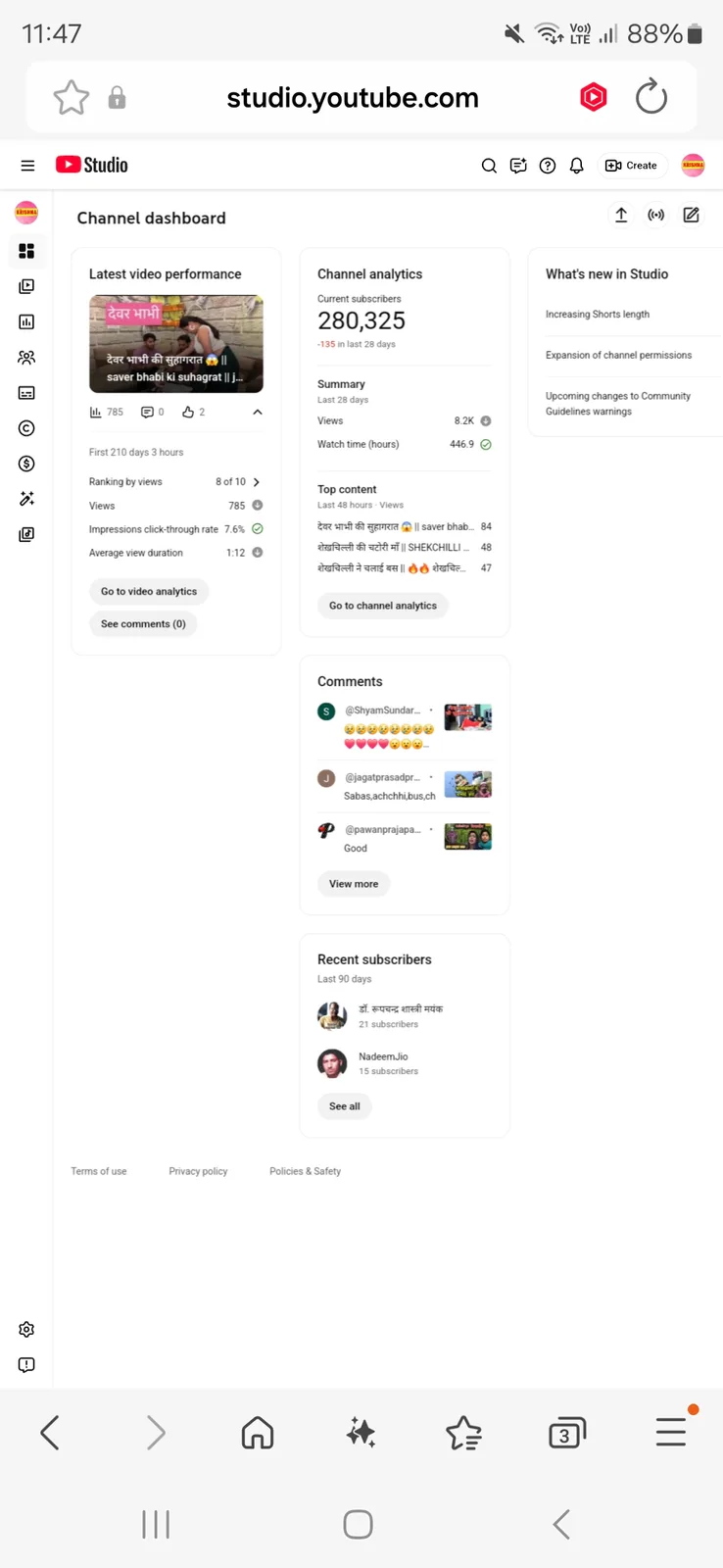This screenshot has width=723, height=1568.
Task: Click See comments (0) button
Action: click(x=143, y=624)
